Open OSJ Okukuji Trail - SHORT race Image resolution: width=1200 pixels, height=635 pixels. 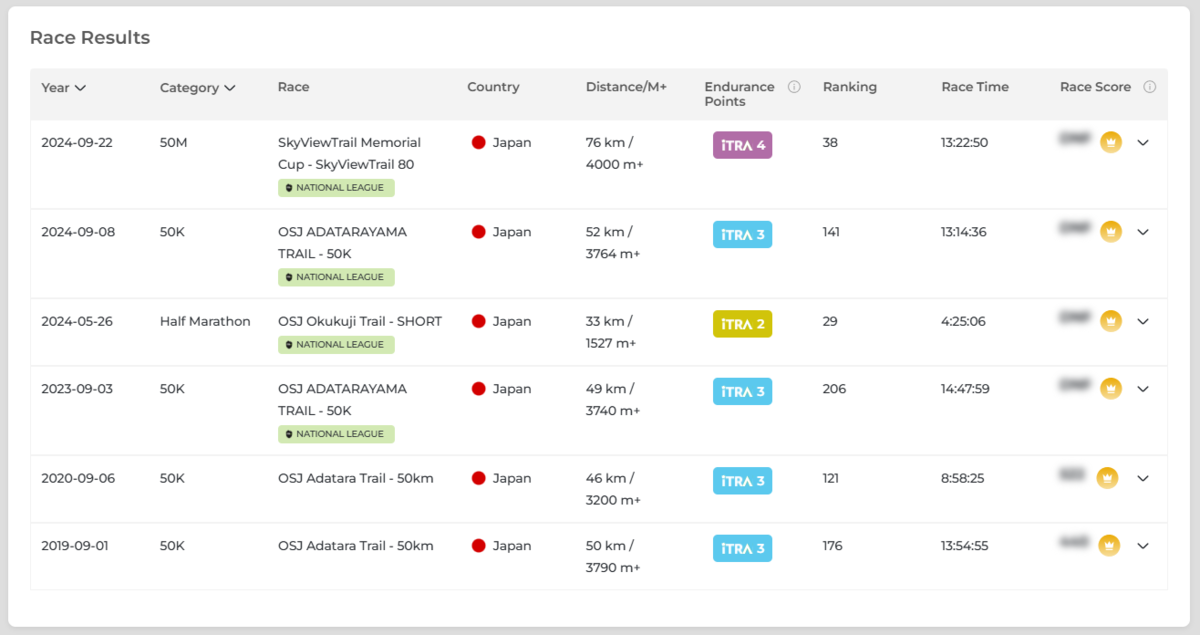[x=360, y=321]
